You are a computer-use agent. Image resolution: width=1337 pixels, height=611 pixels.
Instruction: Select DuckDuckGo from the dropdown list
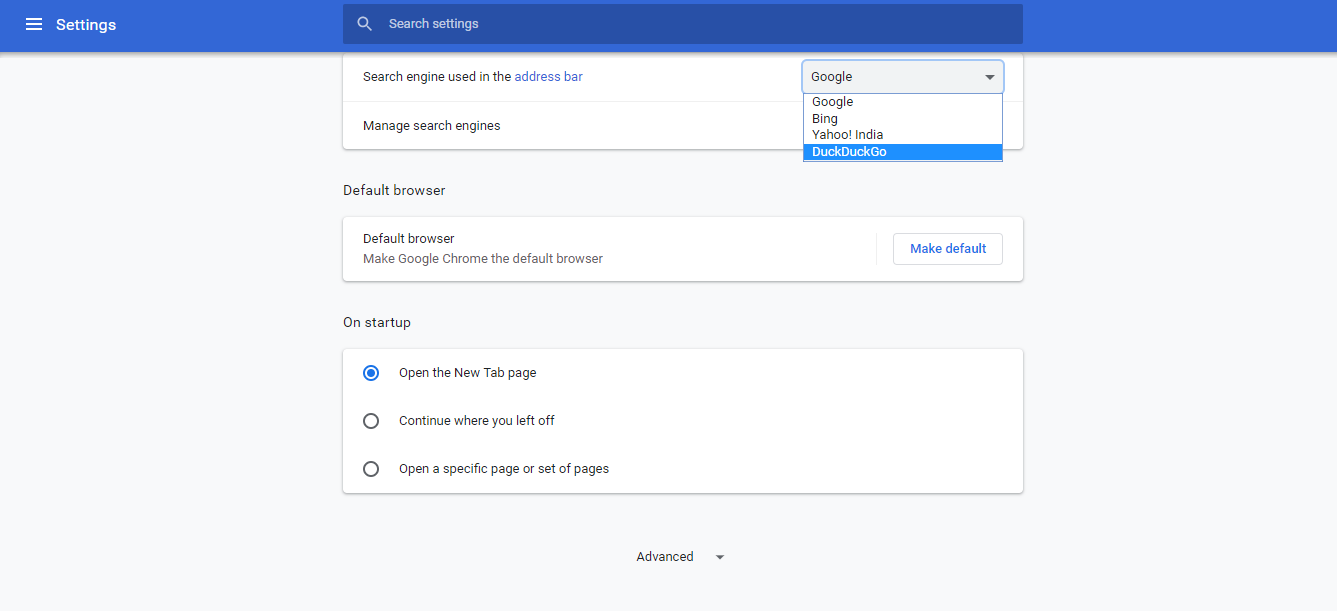pyautogui.click(x=903, y=152)
